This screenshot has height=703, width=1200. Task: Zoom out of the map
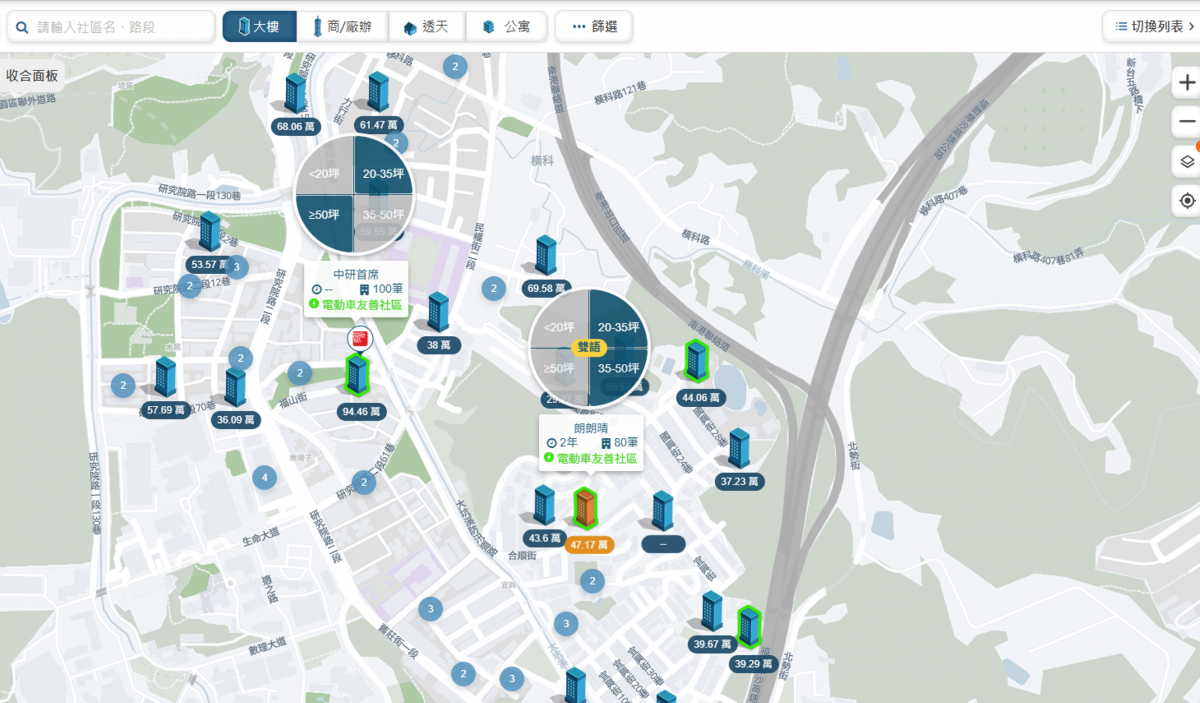pyautogui.click(x=1186, y=122)
